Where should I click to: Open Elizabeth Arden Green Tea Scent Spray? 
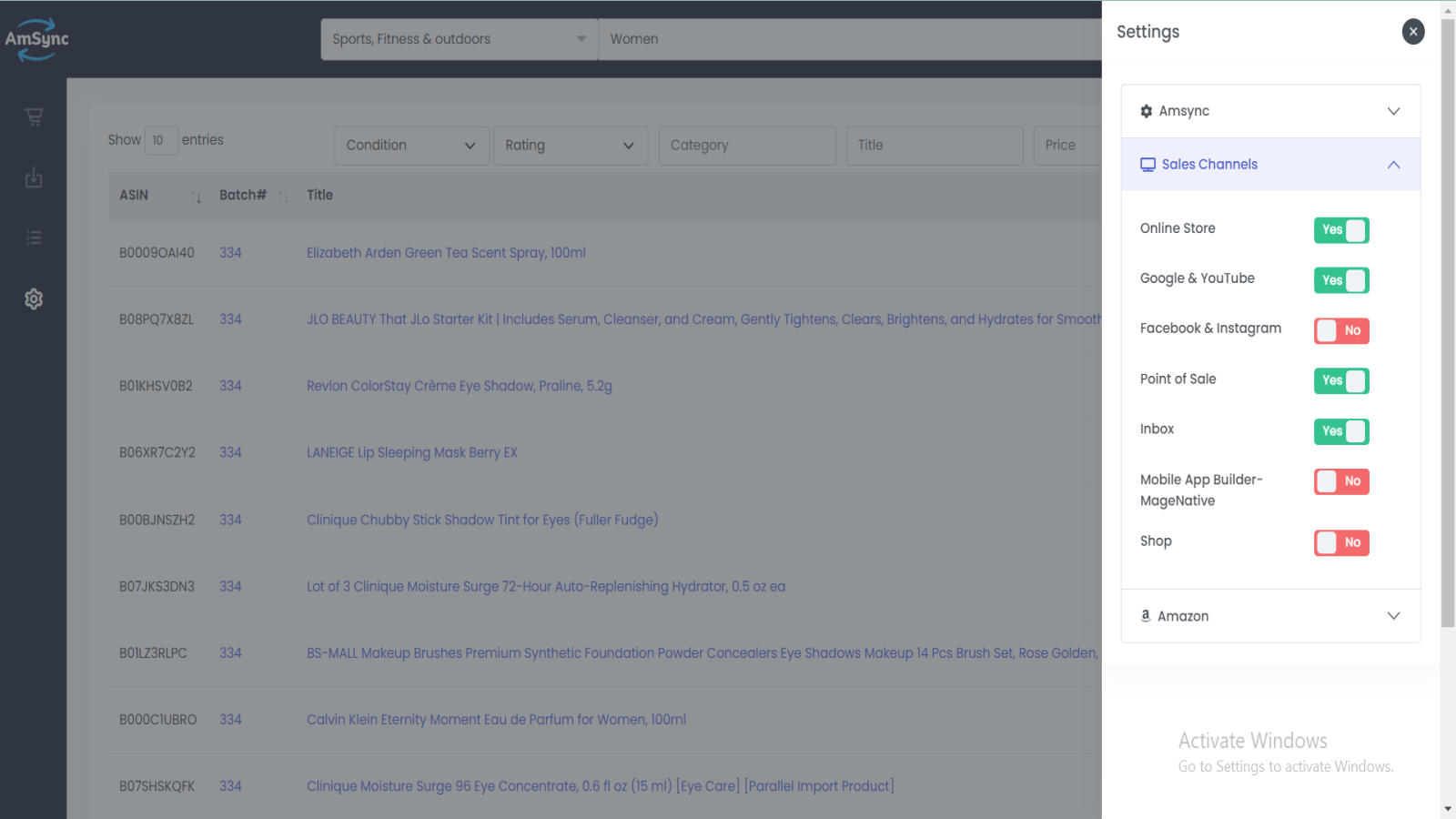[x=446, y=253]
